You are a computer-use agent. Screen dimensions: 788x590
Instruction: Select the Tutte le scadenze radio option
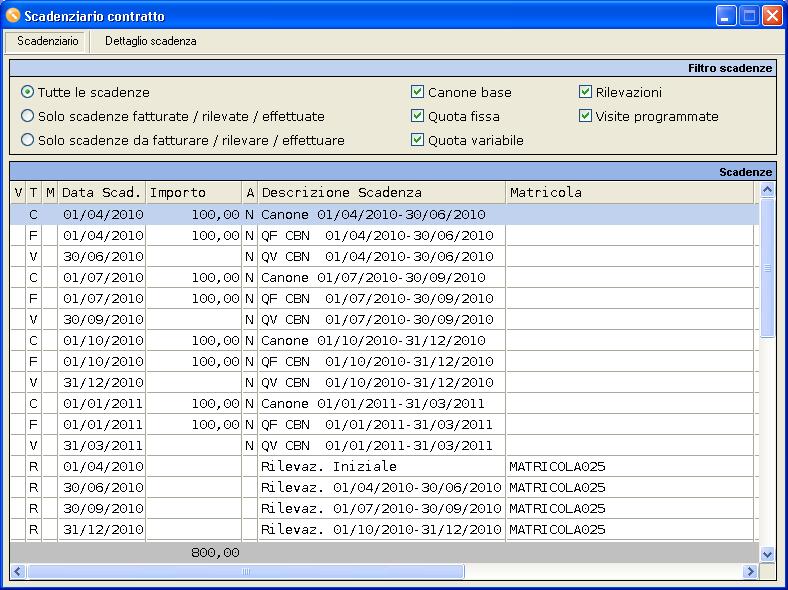click(x=28, y=92)
